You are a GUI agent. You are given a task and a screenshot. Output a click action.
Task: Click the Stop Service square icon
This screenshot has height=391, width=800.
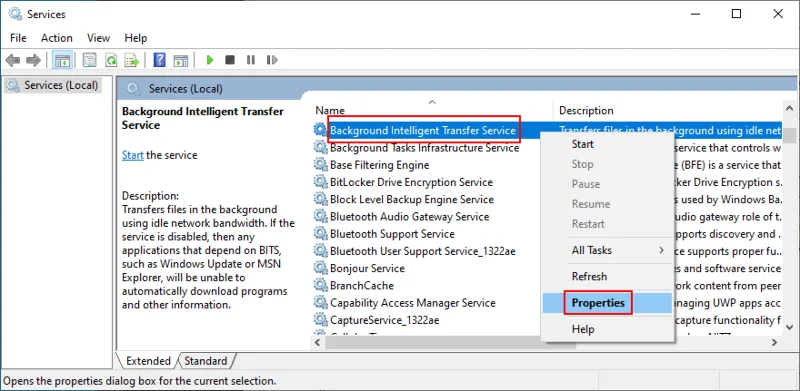[230, 60]
